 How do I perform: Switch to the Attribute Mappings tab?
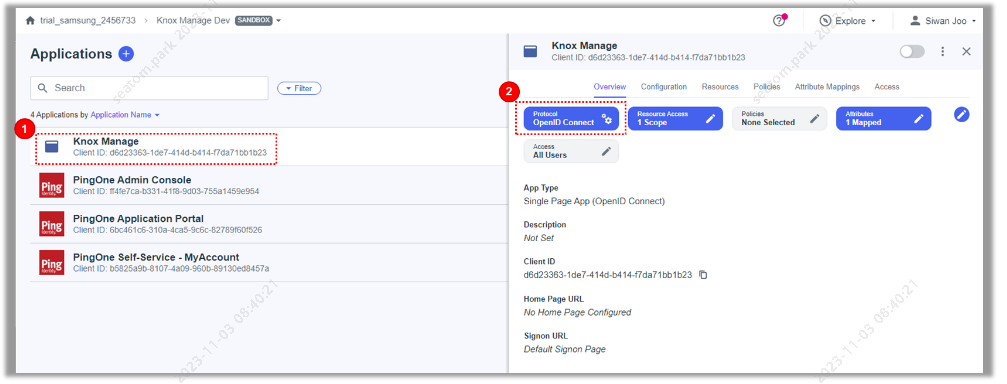click(827, 87)
